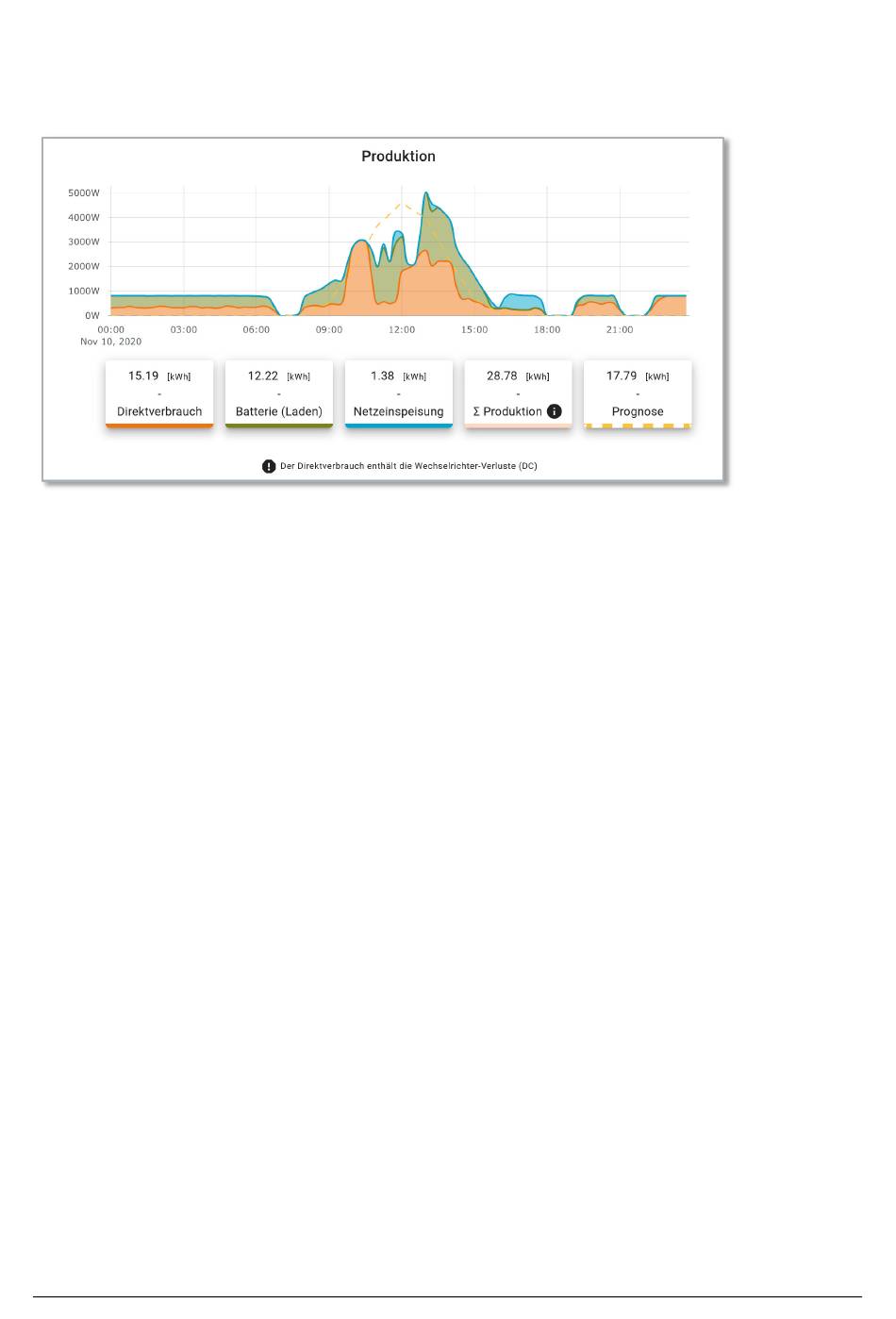Image resolution: width=896 pixels, height=1319 pixels.
Task: Click the 15:00 time axis label
Action: click(x=474, y=329)
